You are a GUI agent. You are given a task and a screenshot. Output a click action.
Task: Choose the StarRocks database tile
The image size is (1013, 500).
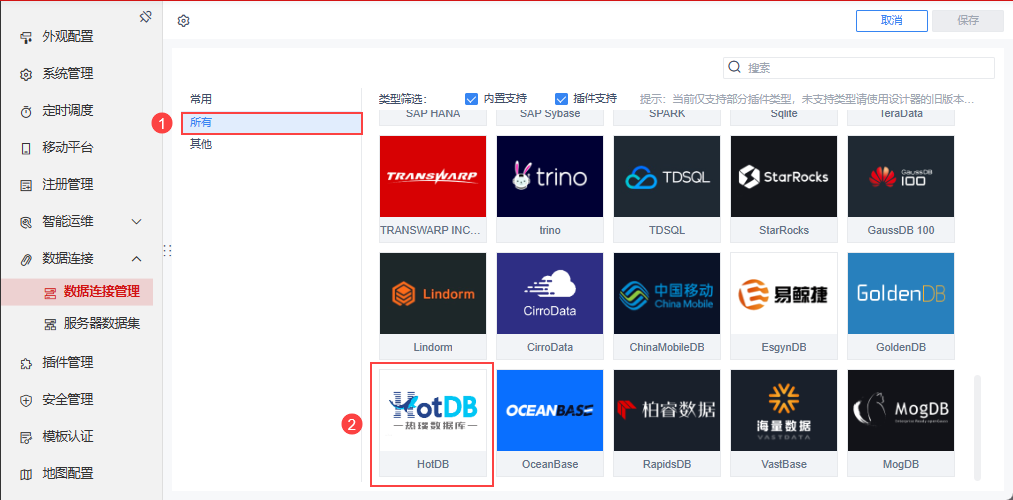[x=784, y=189]
